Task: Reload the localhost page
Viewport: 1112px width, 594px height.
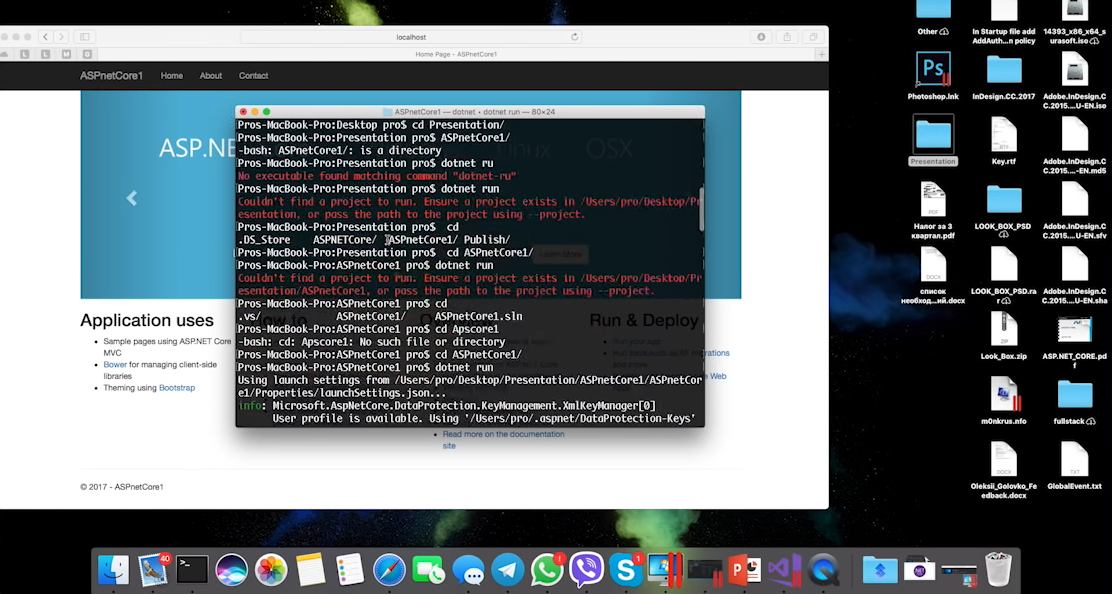Action: tap(574, 37)
